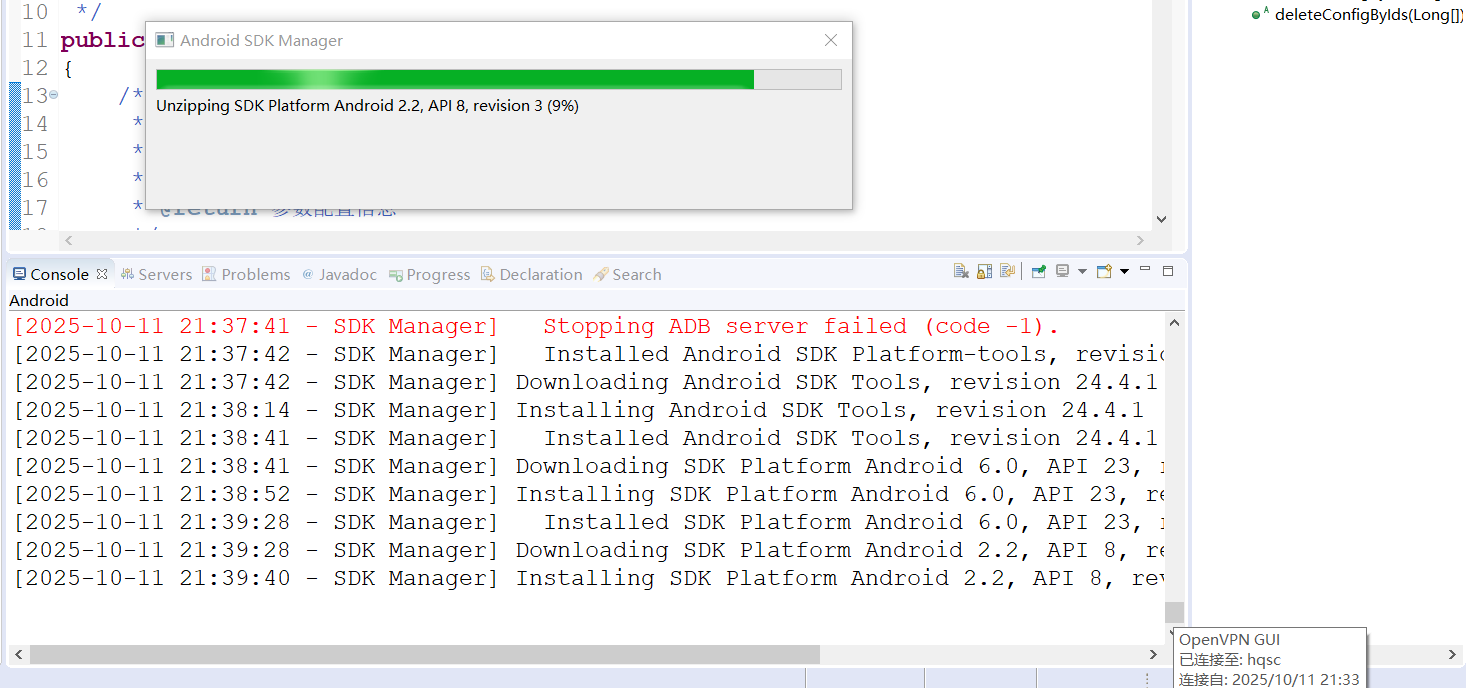Image resolution: width=1466 pixels, height=688 pixels.
Task: Click the editor vertical scrollbar down arrow
Action: (1161, 219)
